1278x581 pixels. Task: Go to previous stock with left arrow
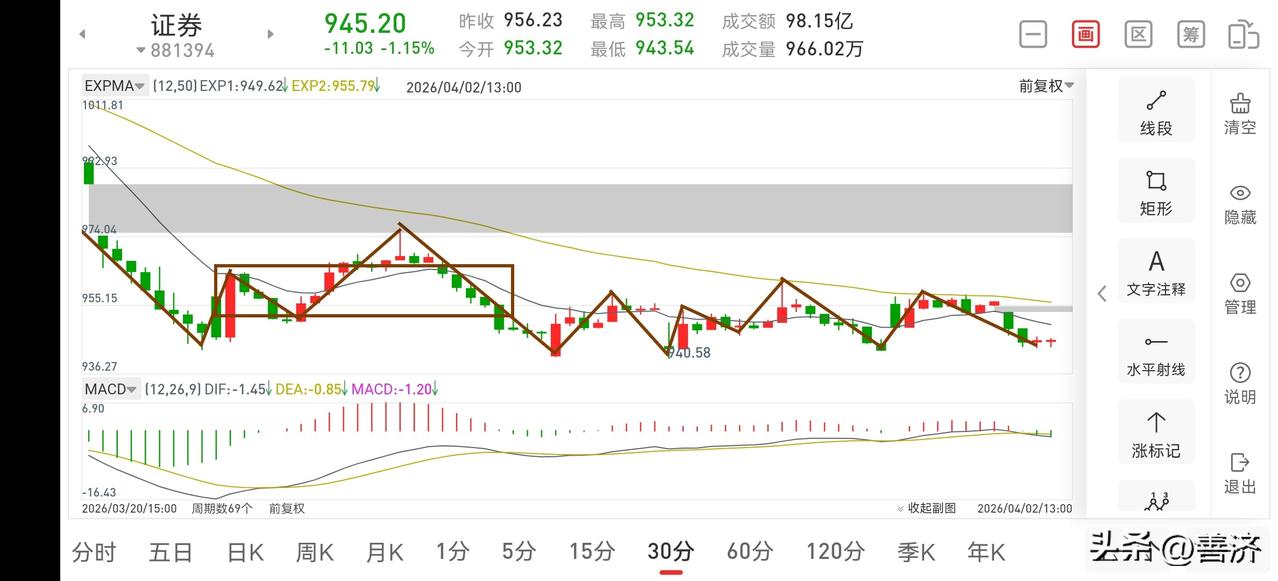tap(82, 34)
